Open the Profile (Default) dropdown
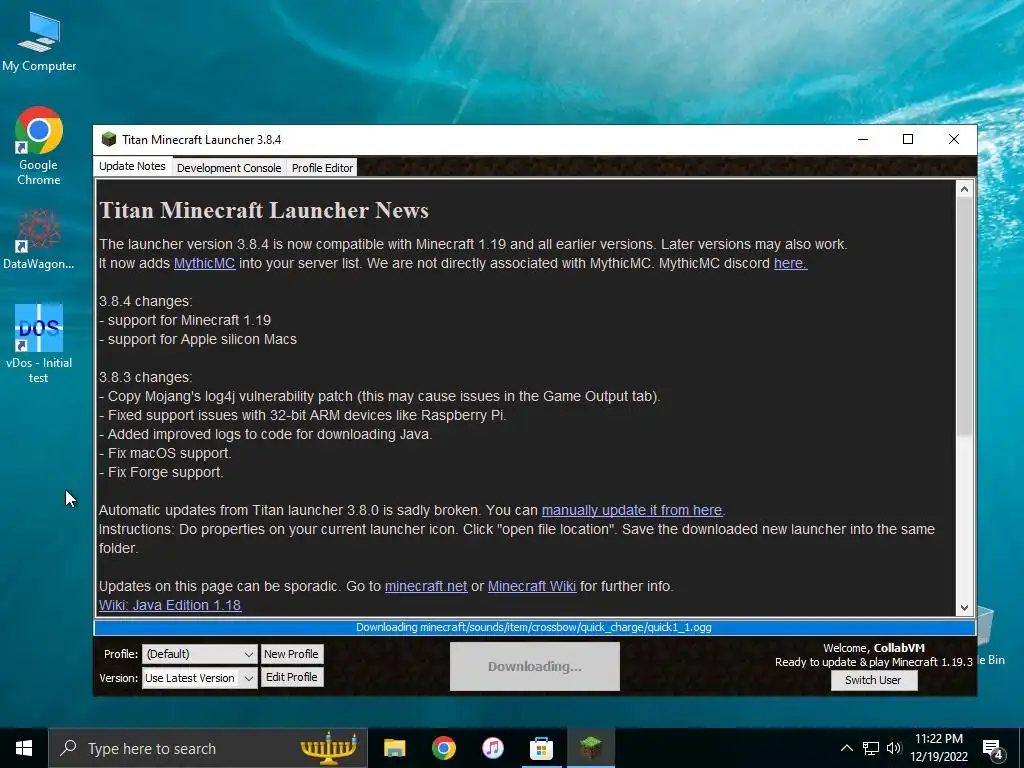Viewport: 1024px width, 768px height. click(x=200, y=654)
